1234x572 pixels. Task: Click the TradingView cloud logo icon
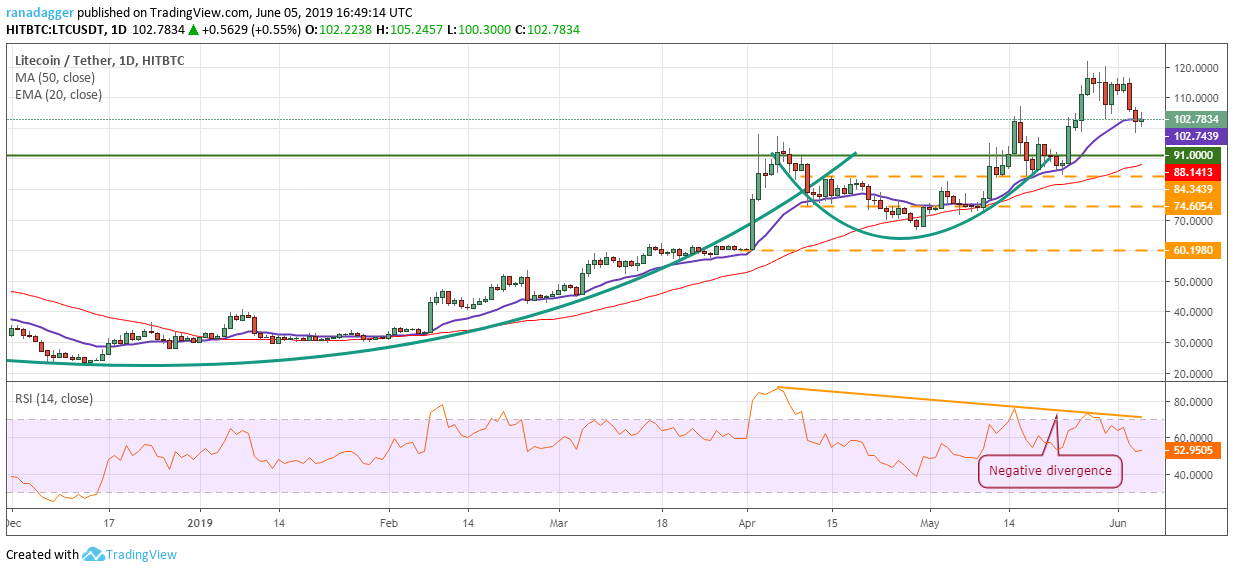pos(94,554)
